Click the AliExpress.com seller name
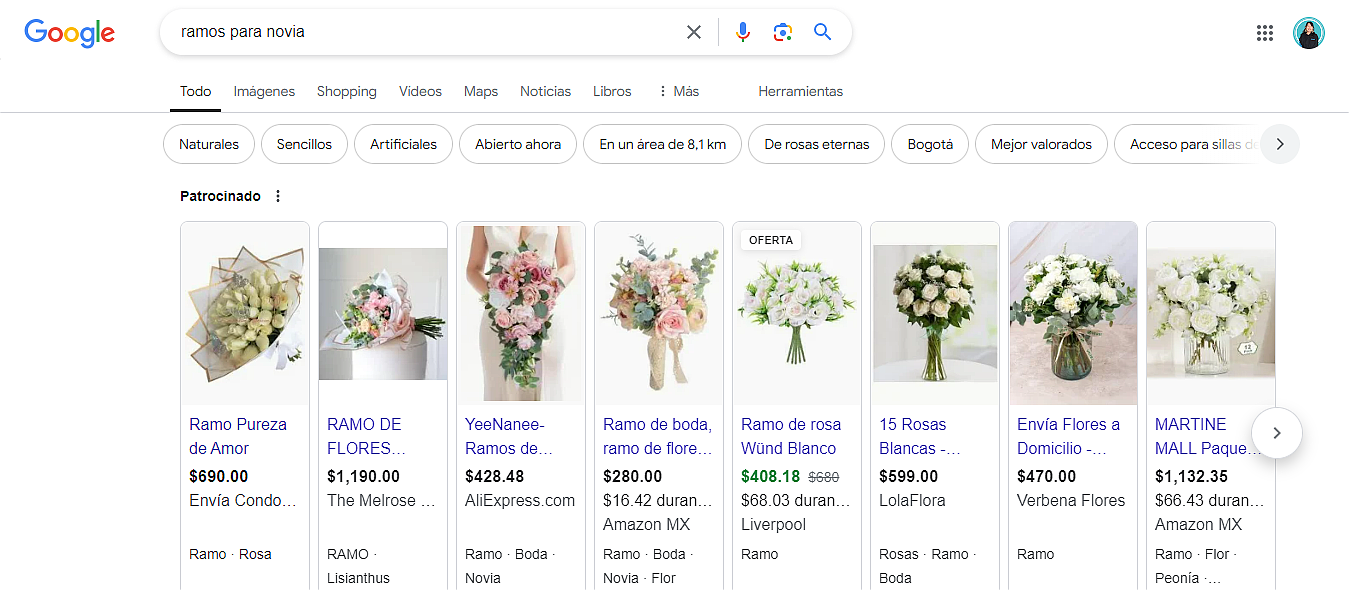Image resolution: width=1349 pixels, height=590 pixels. click(x=520, y=500)
